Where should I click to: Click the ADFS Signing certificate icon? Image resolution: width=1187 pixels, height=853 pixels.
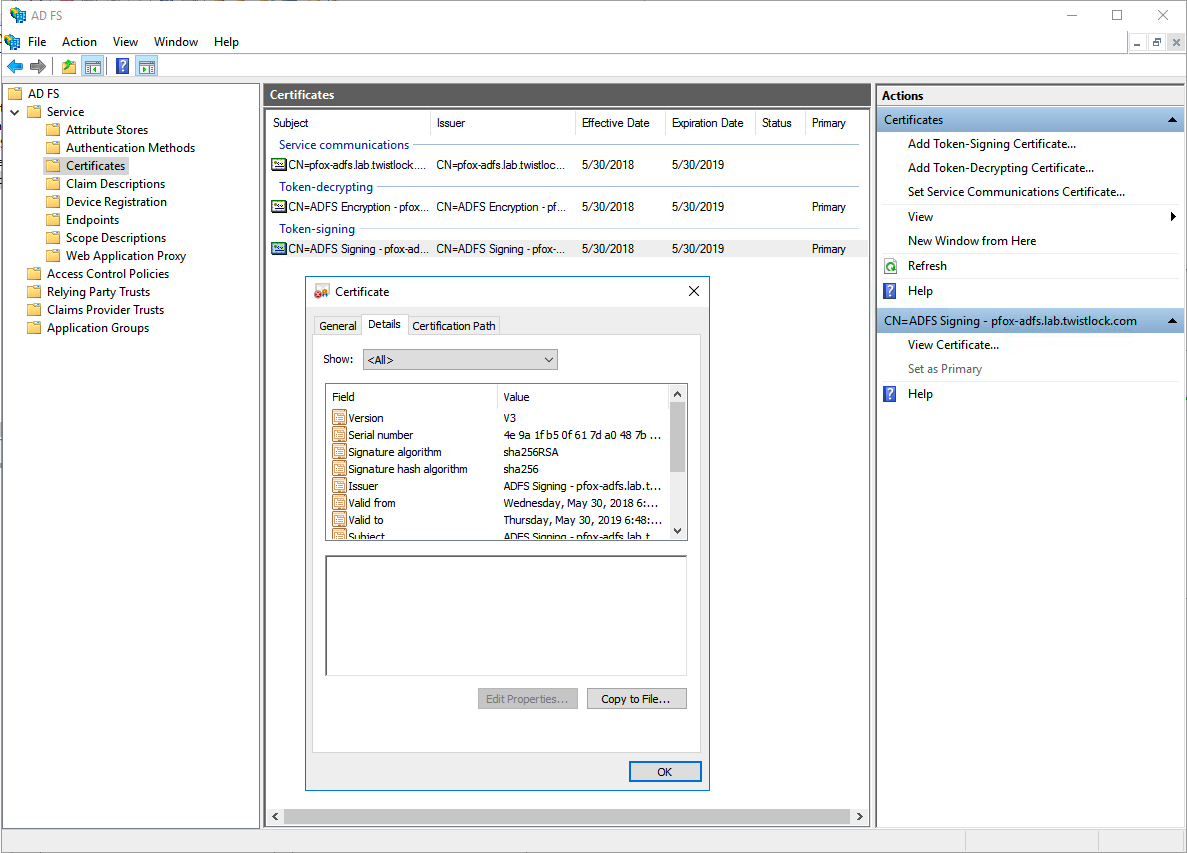point(279,248)
